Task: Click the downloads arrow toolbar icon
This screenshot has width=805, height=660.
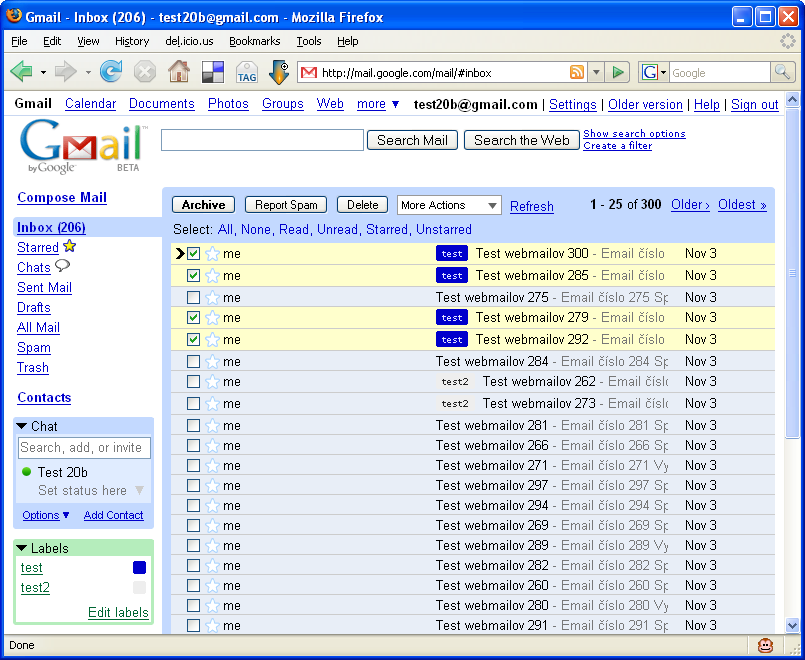Action: click(x=279, y=72)
